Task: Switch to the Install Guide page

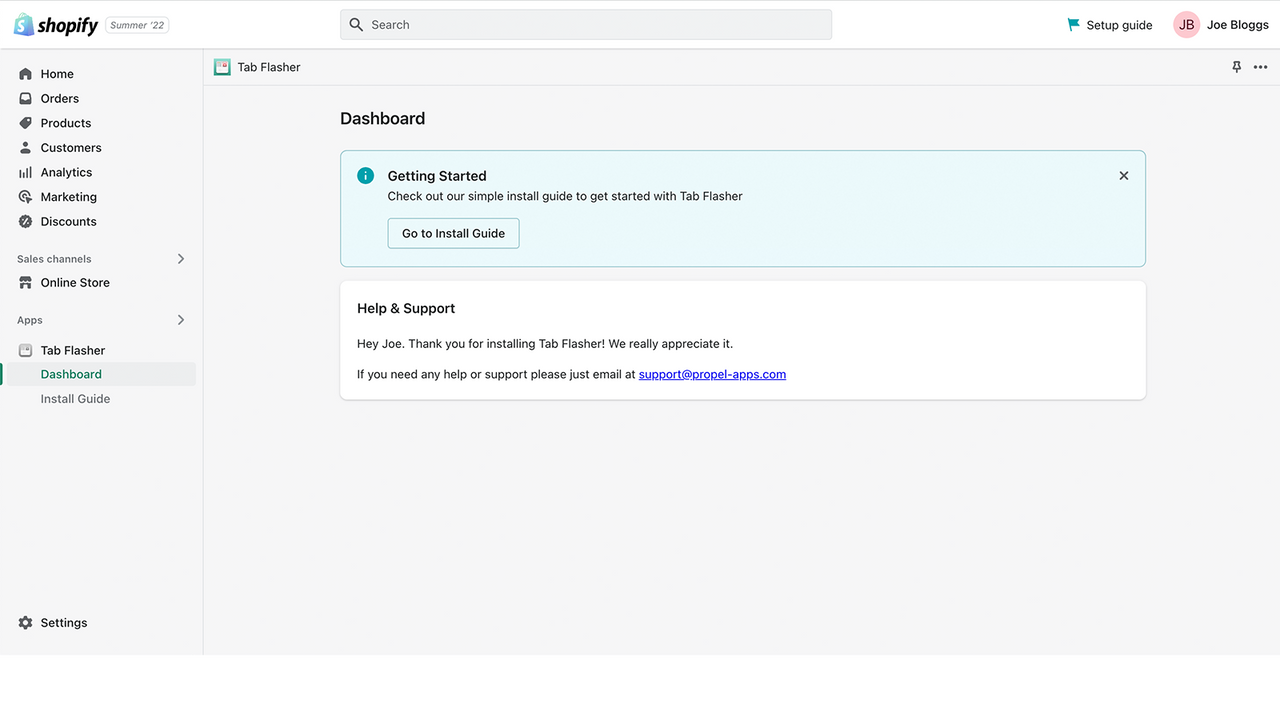Action: pyautogui.click(x=75, y=398)
